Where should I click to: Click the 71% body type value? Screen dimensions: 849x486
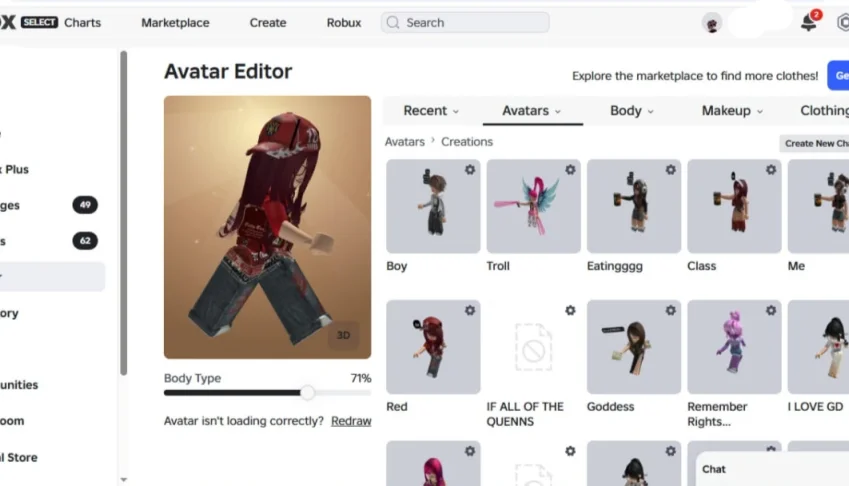click(x=361, y=378)
